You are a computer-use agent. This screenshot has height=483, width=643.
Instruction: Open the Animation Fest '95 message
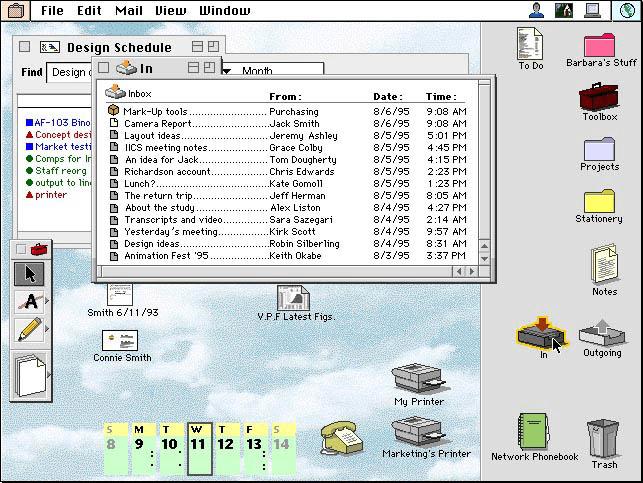tap(287, 255)
